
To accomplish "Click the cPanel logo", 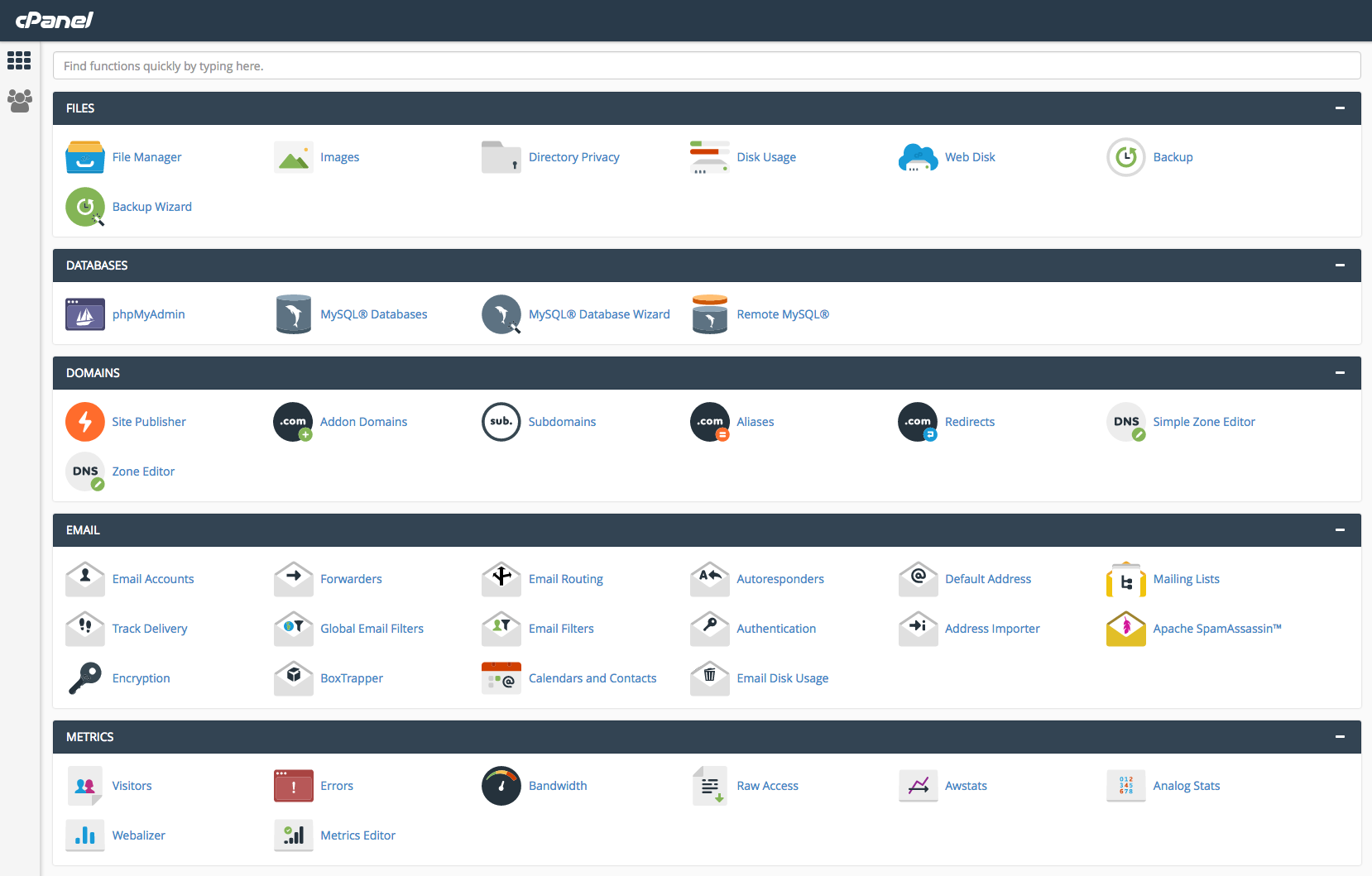I will tap(54, 20).
